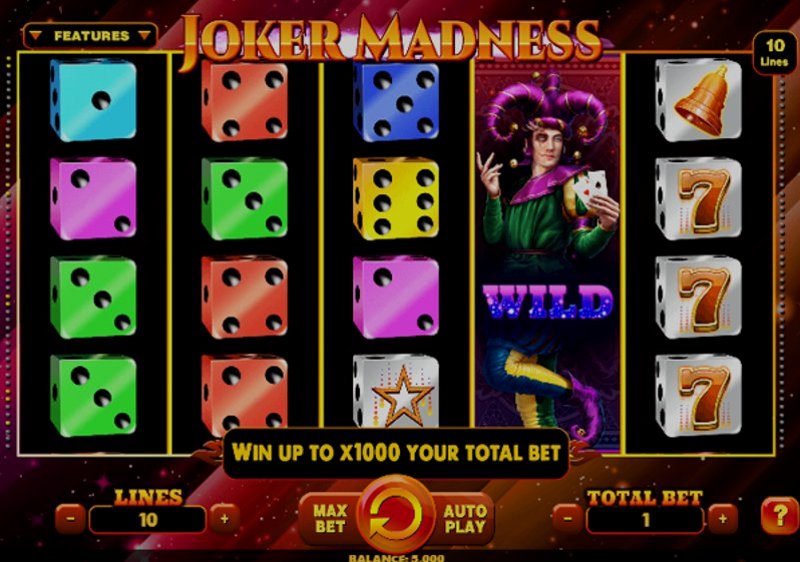Click the golden bell dice symbol
The width and height of the screenshot is (800, 562).
tap(698, 100)
